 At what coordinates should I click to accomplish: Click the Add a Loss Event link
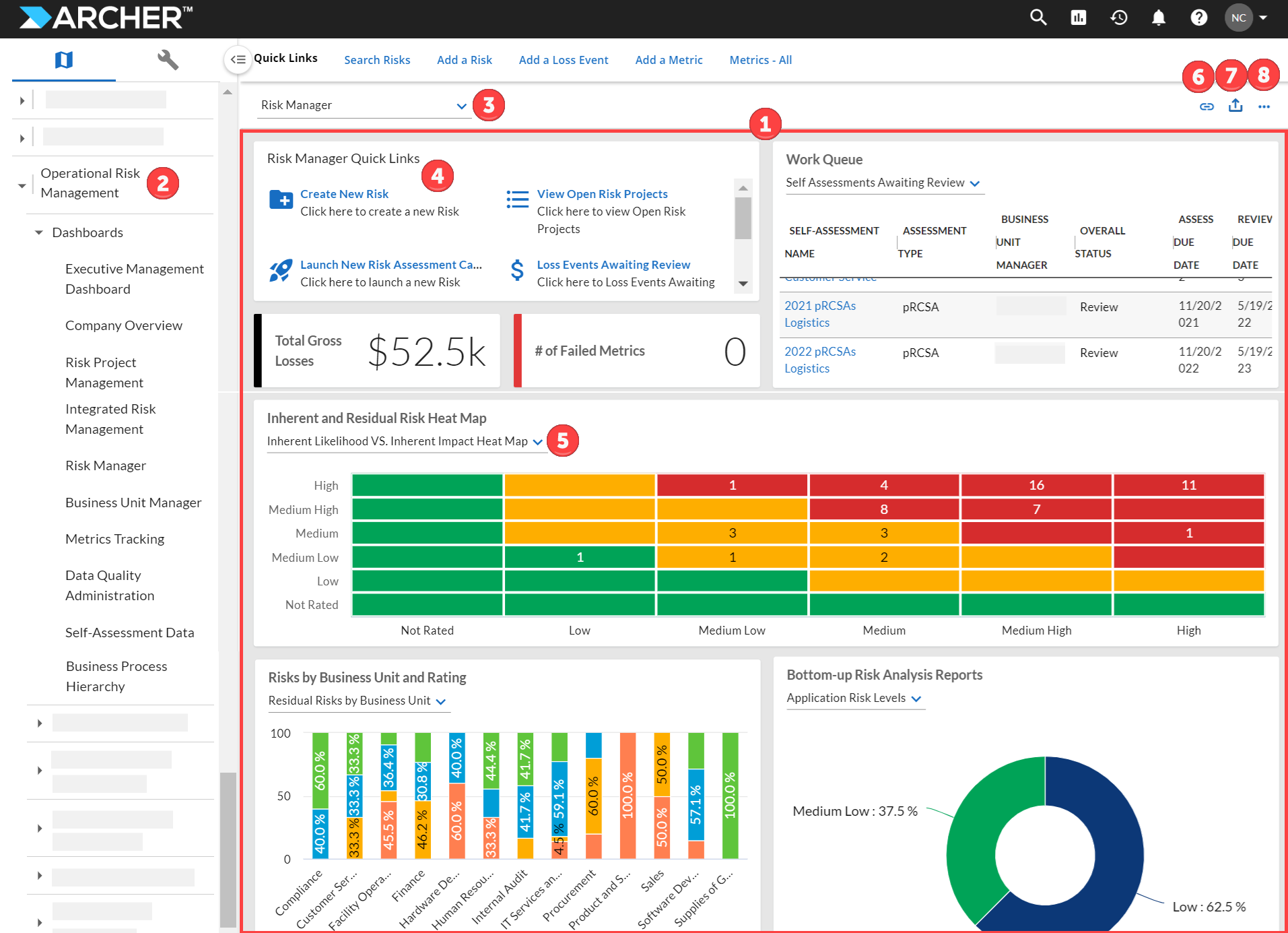click(x=563, y=59)
